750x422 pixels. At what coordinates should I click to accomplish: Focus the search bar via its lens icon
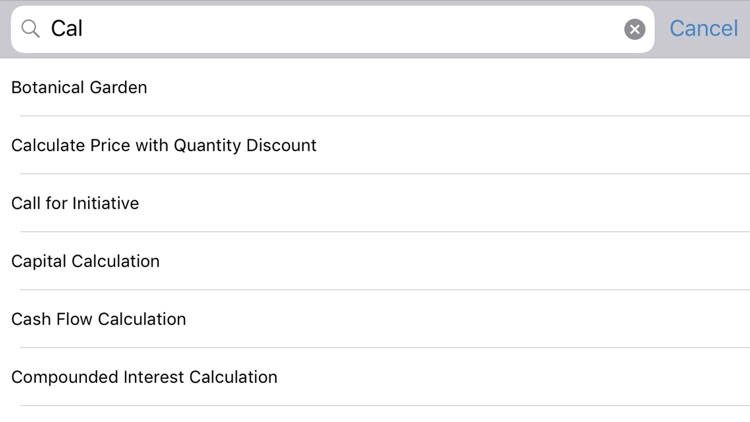pyautogui.click(x=31, y=29)
